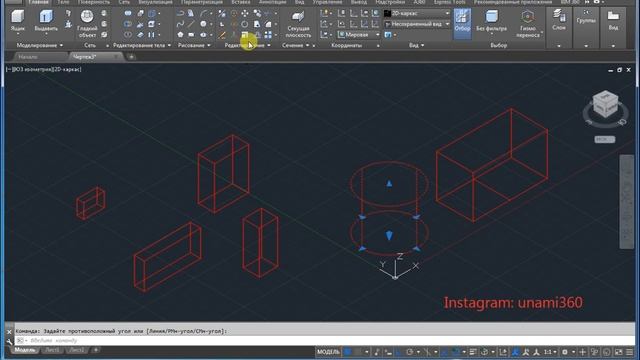Switch to the Лист1 layout tab

(52, 350)
